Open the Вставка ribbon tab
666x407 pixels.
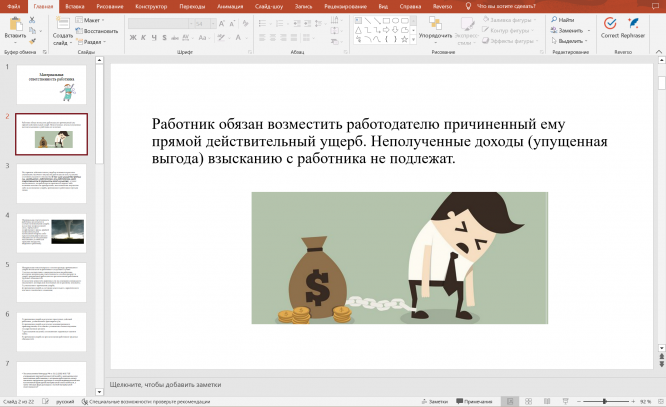click(x=75, y=5)
